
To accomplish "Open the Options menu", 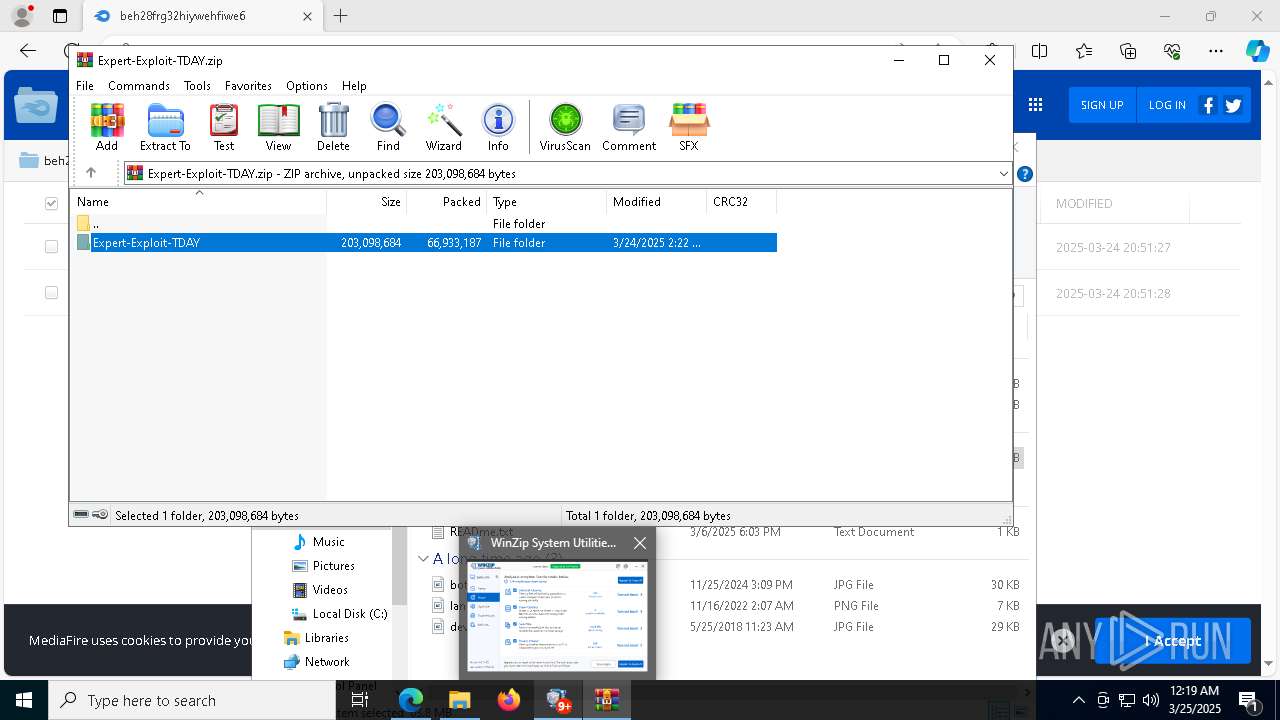I will [x=307, y=86].
